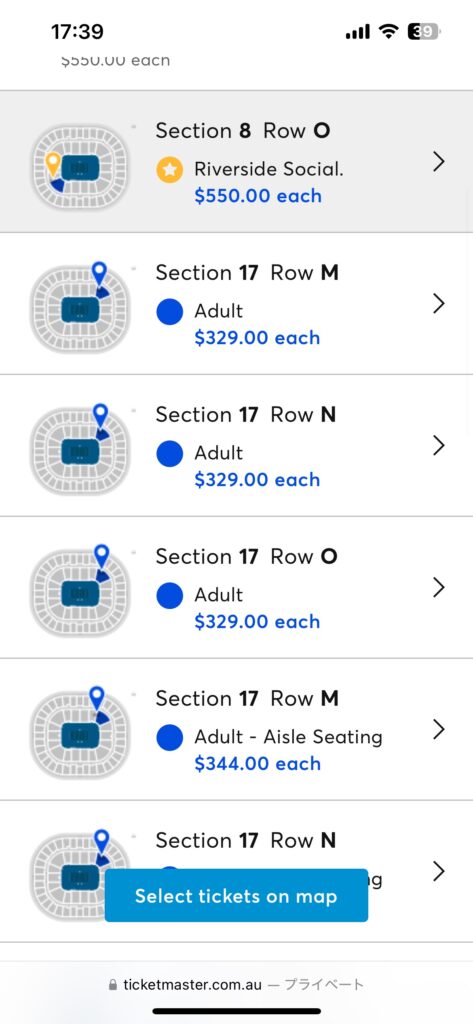The width and height of the screenshot is (473, 1024).
Task: Tap the blue circle for Section 17 Row N Adult $329
Action: 170,453
